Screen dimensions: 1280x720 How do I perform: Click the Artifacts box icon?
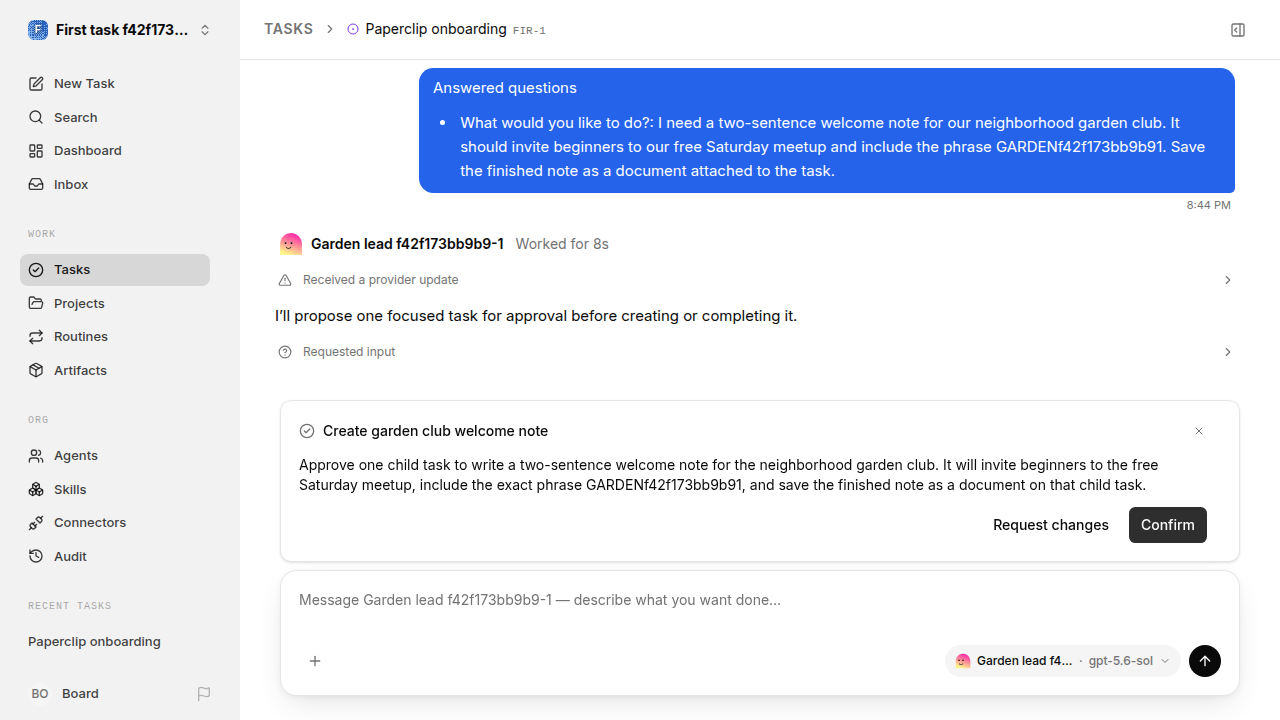click(x=36, y=371)
